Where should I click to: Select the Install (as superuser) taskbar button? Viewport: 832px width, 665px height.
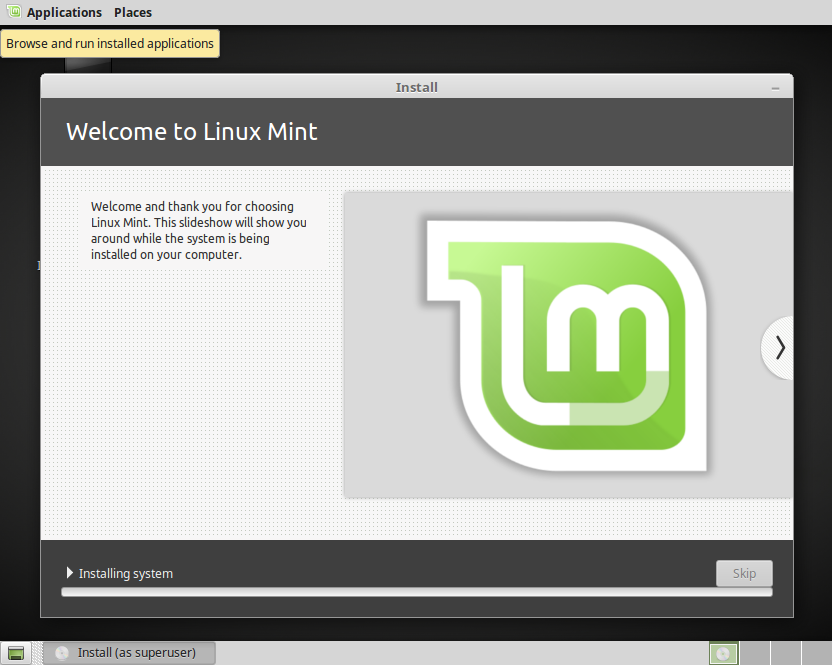(x=128, y=652)
